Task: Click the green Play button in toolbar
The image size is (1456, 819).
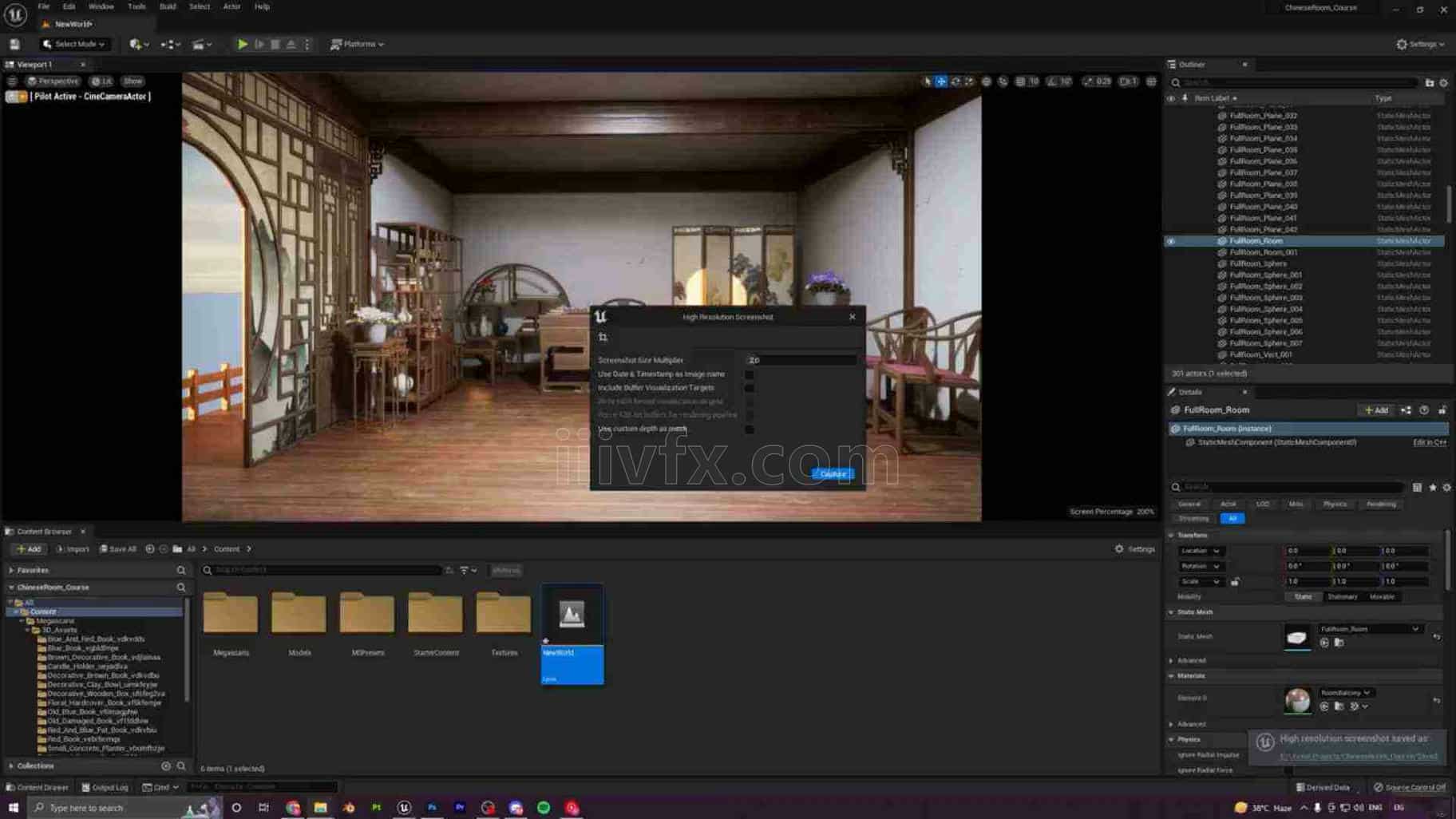Action: coord(242,45)
